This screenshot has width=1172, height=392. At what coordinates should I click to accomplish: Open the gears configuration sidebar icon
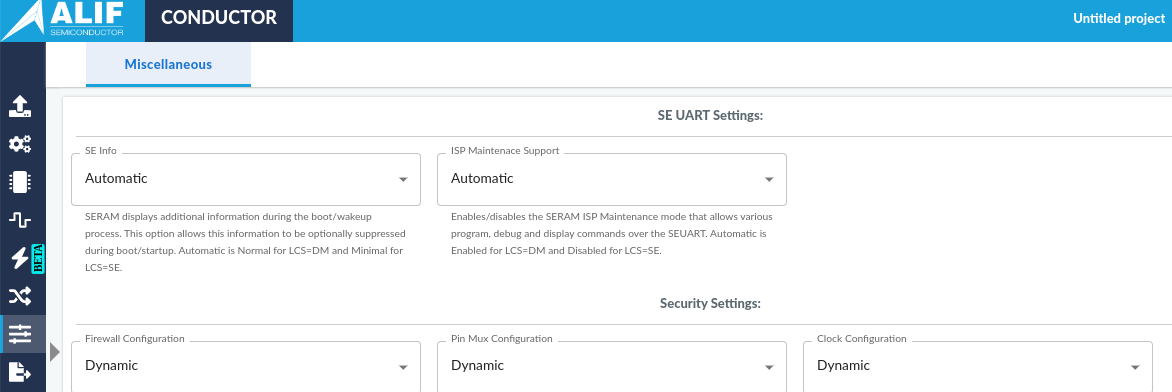[x=20, y=144]
